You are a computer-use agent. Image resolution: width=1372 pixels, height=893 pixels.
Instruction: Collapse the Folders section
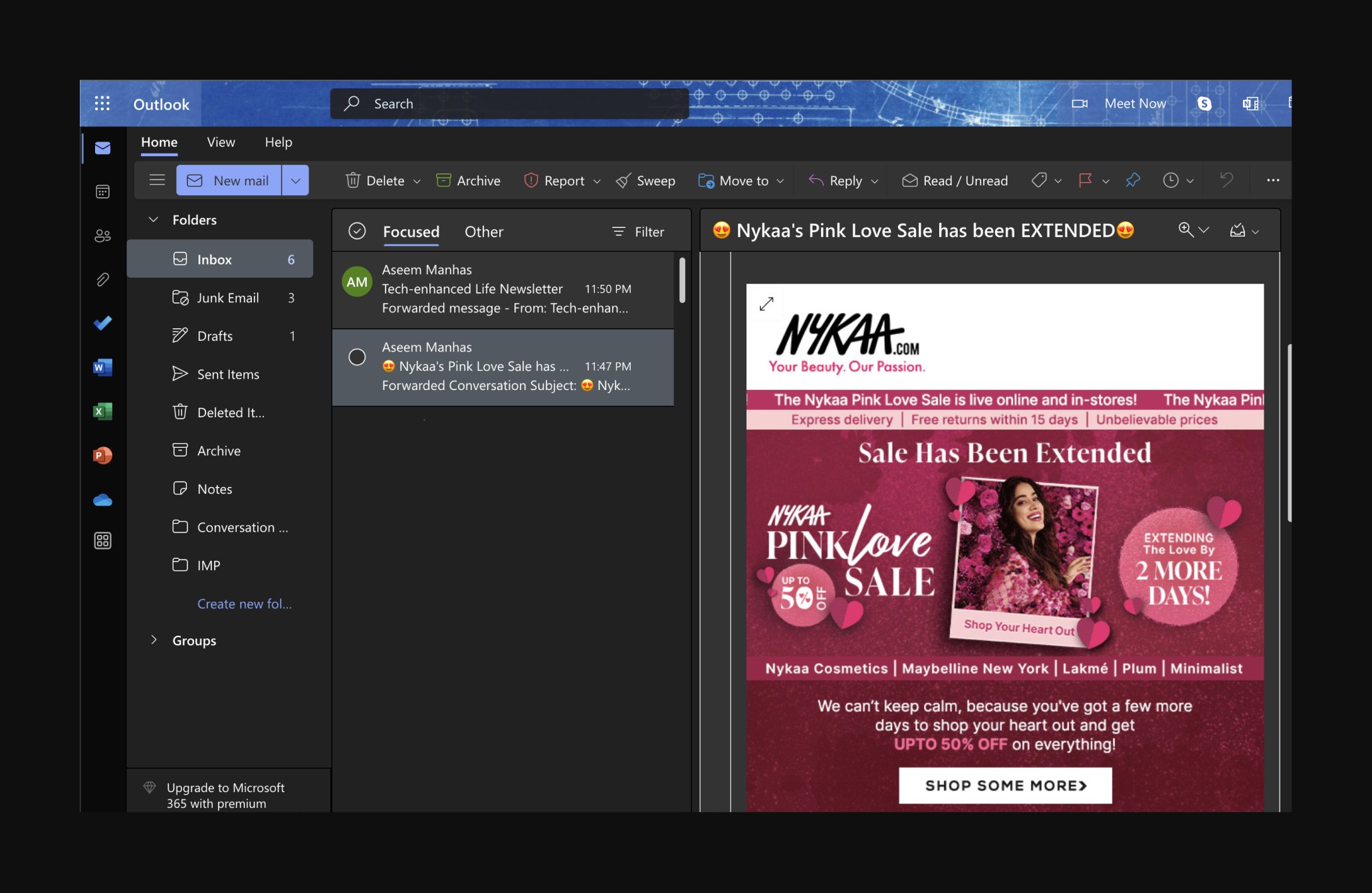click(154, 219)
